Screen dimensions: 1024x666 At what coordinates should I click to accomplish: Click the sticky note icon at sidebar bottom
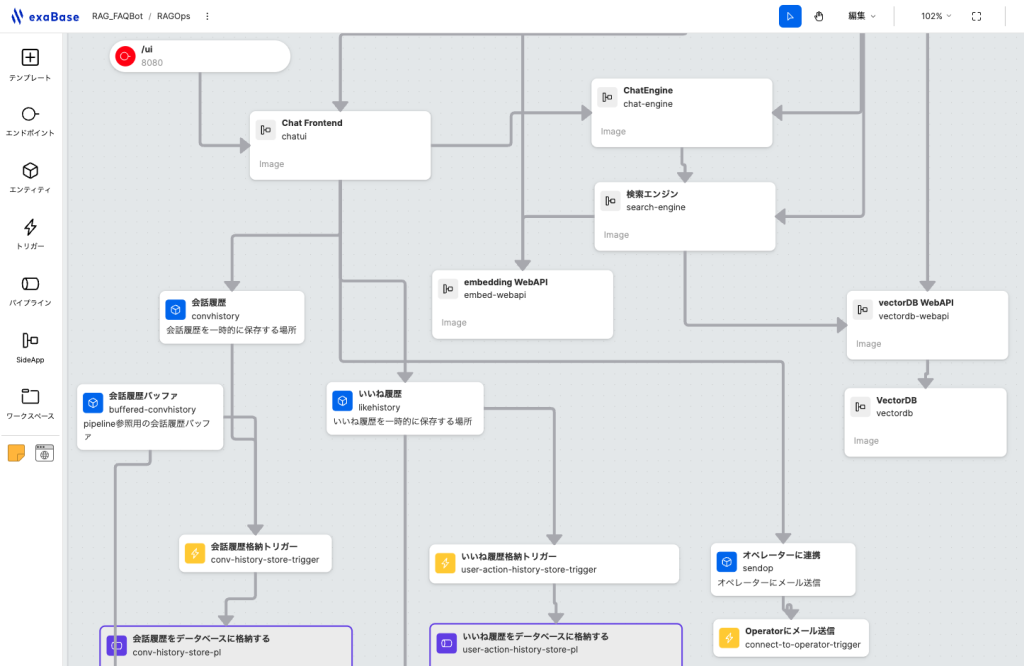[17, 452]
